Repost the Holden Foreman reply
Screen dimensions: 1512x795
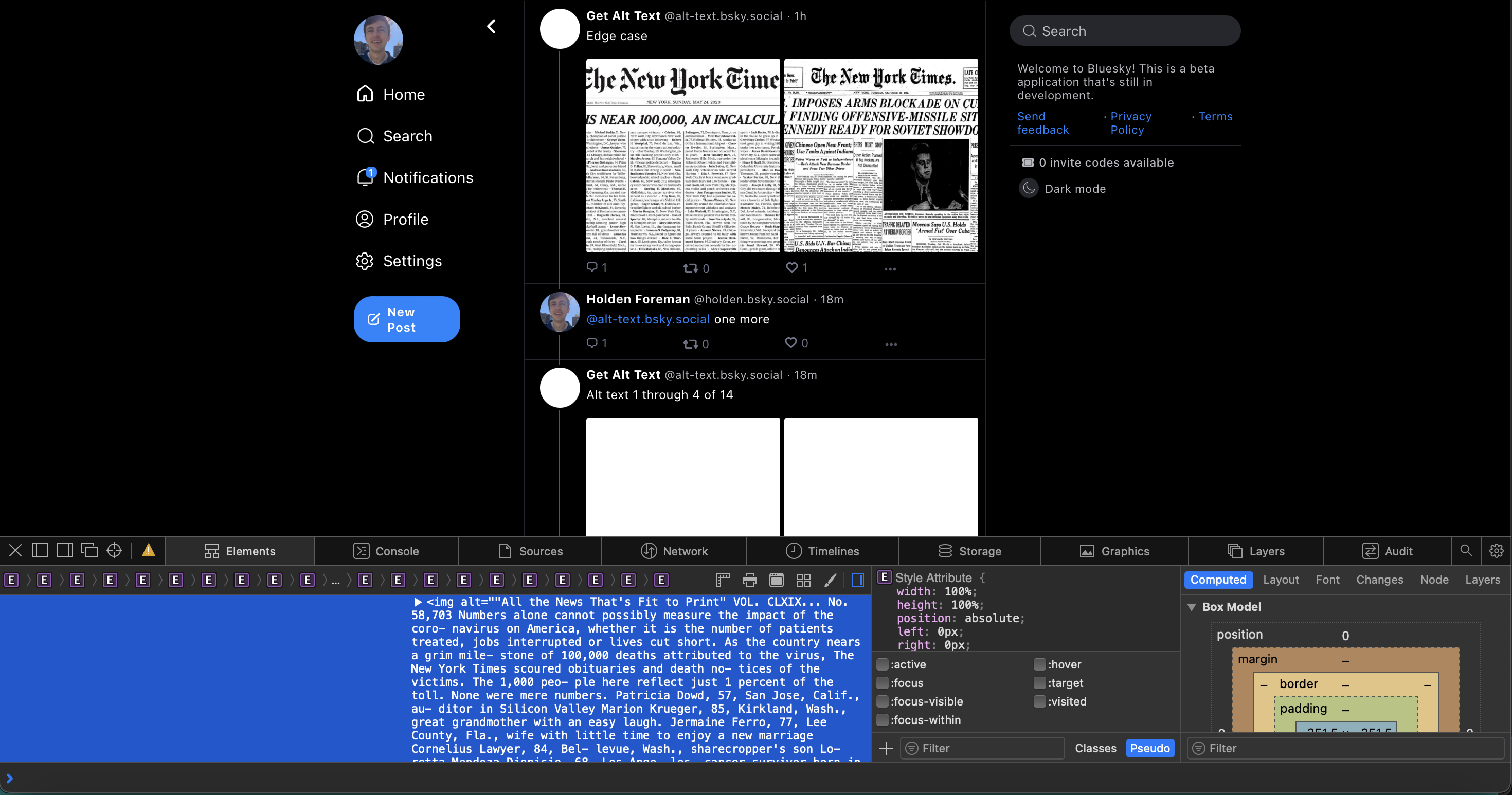tap(690, 344)
